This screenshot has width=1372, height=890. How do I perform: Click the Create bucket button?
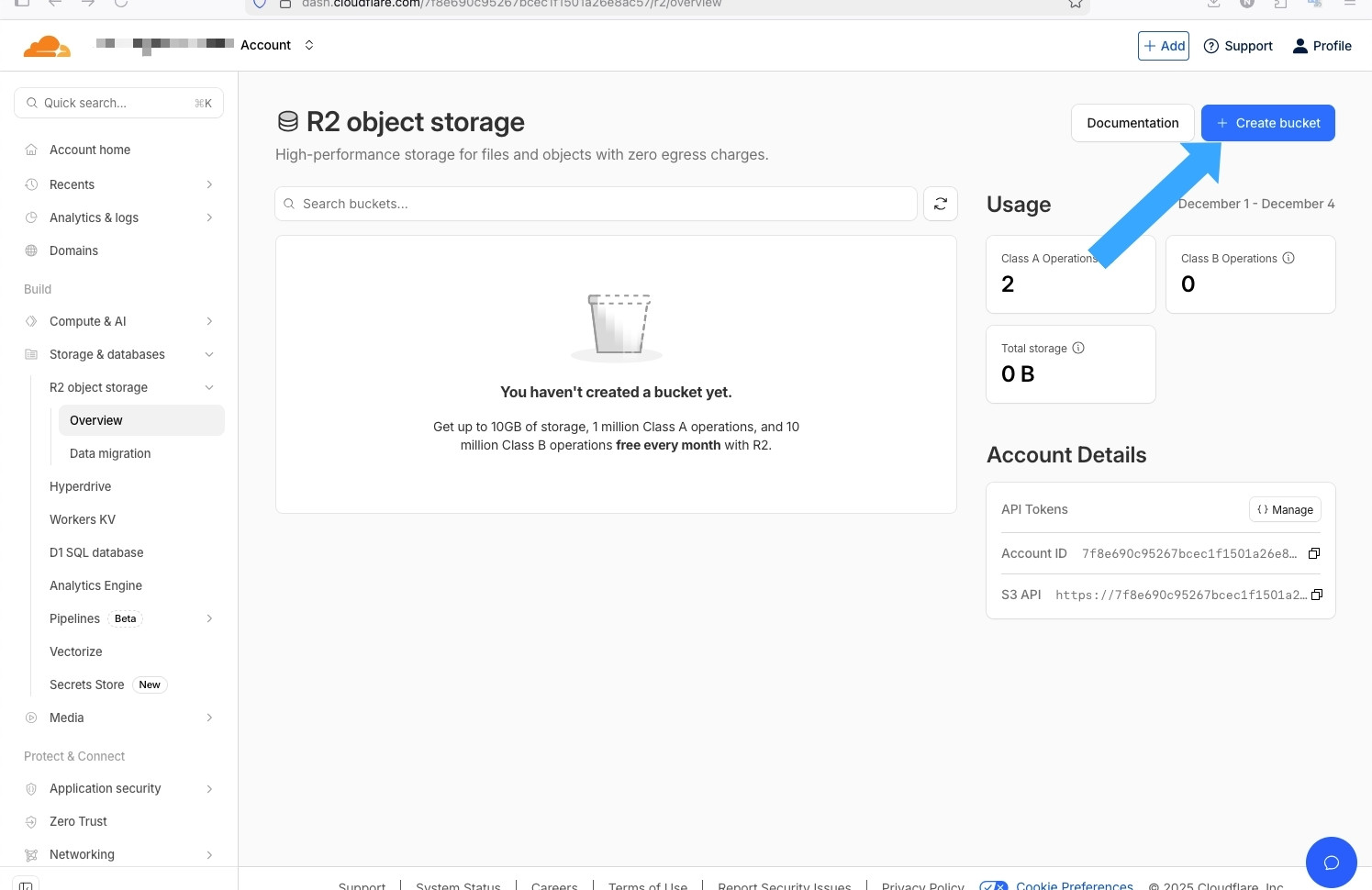point(1267,122)
